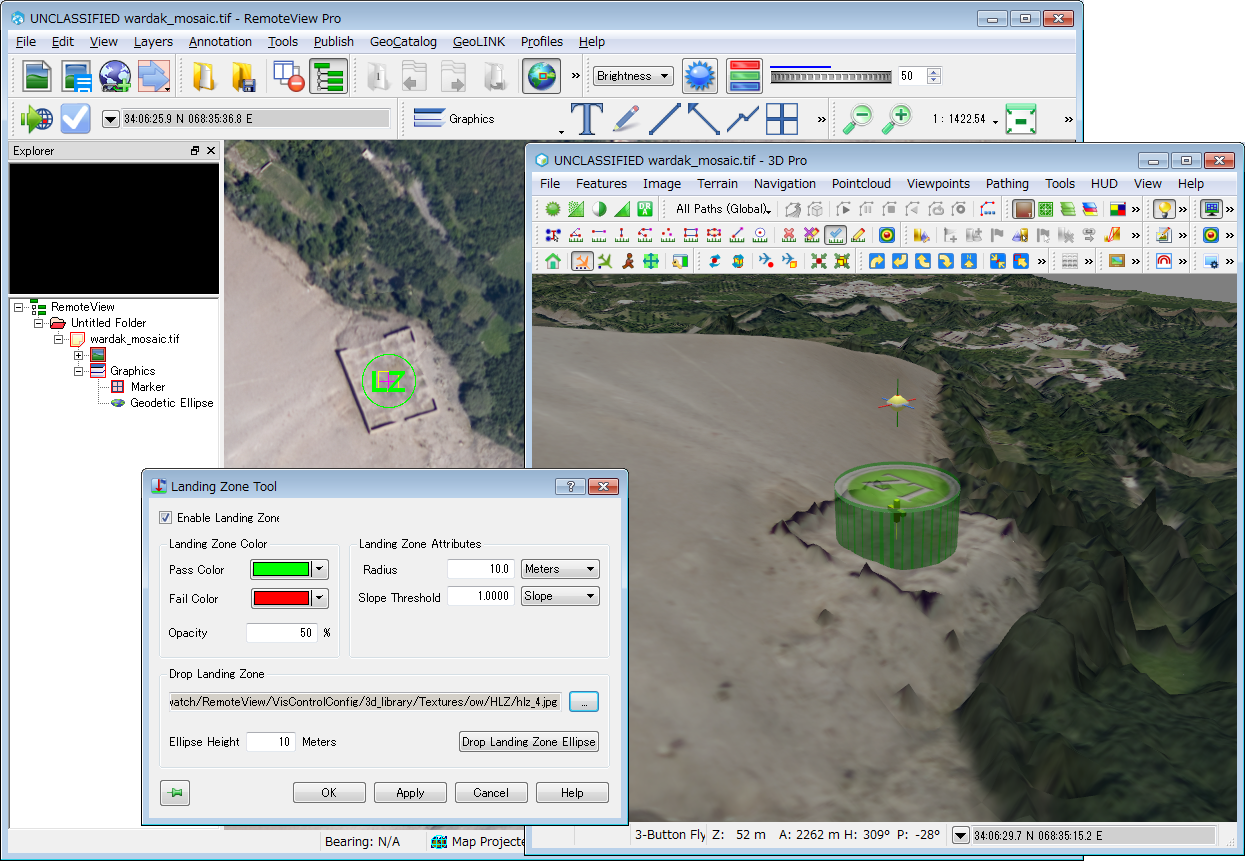Viewport: 1245px width, 861px height.
Task: Click the home icon in 3D Pro toolbar
Action: coord(552,261)
